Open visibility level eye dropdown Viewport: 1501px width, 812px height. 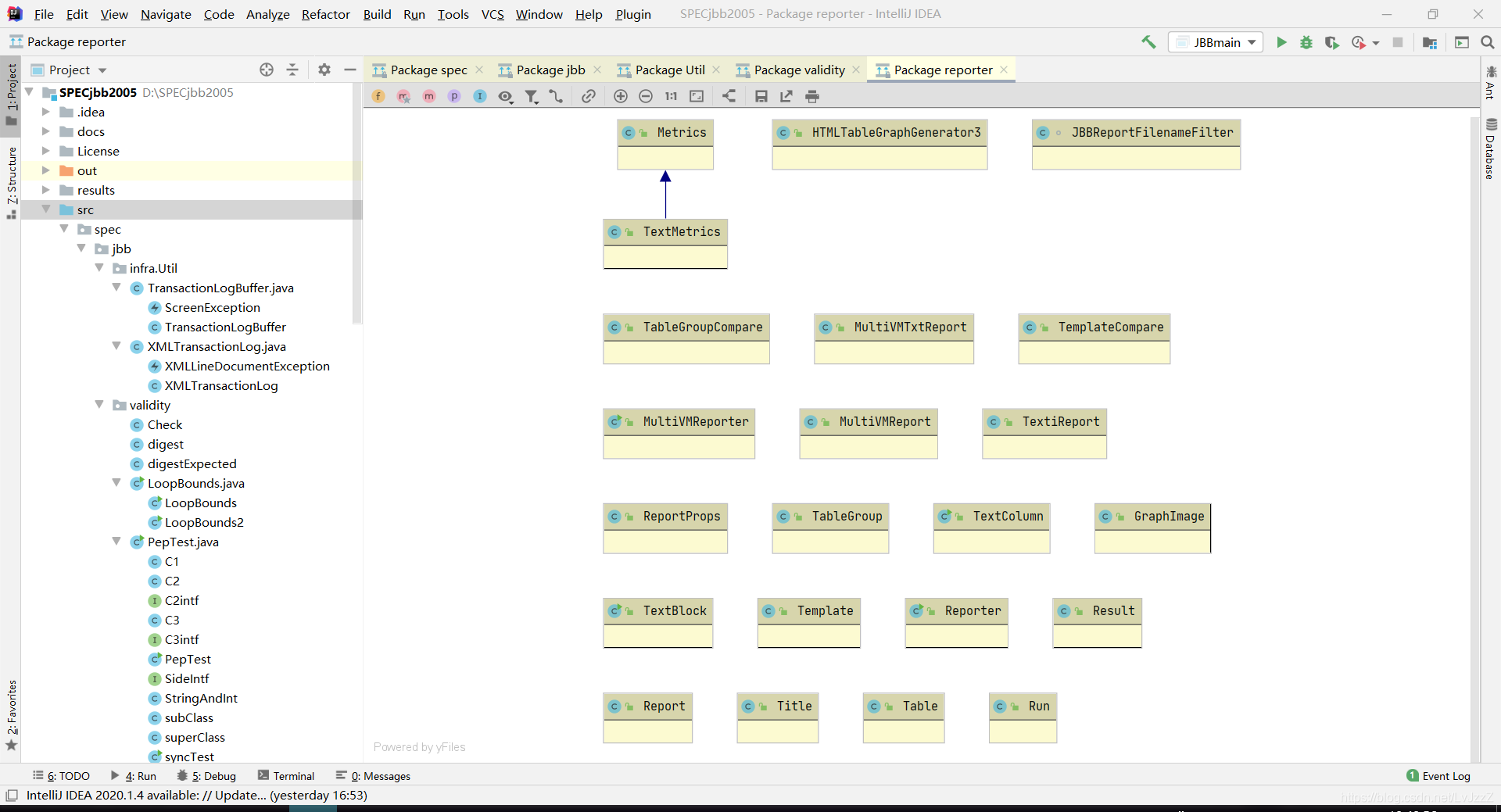(x=506, y=96)
